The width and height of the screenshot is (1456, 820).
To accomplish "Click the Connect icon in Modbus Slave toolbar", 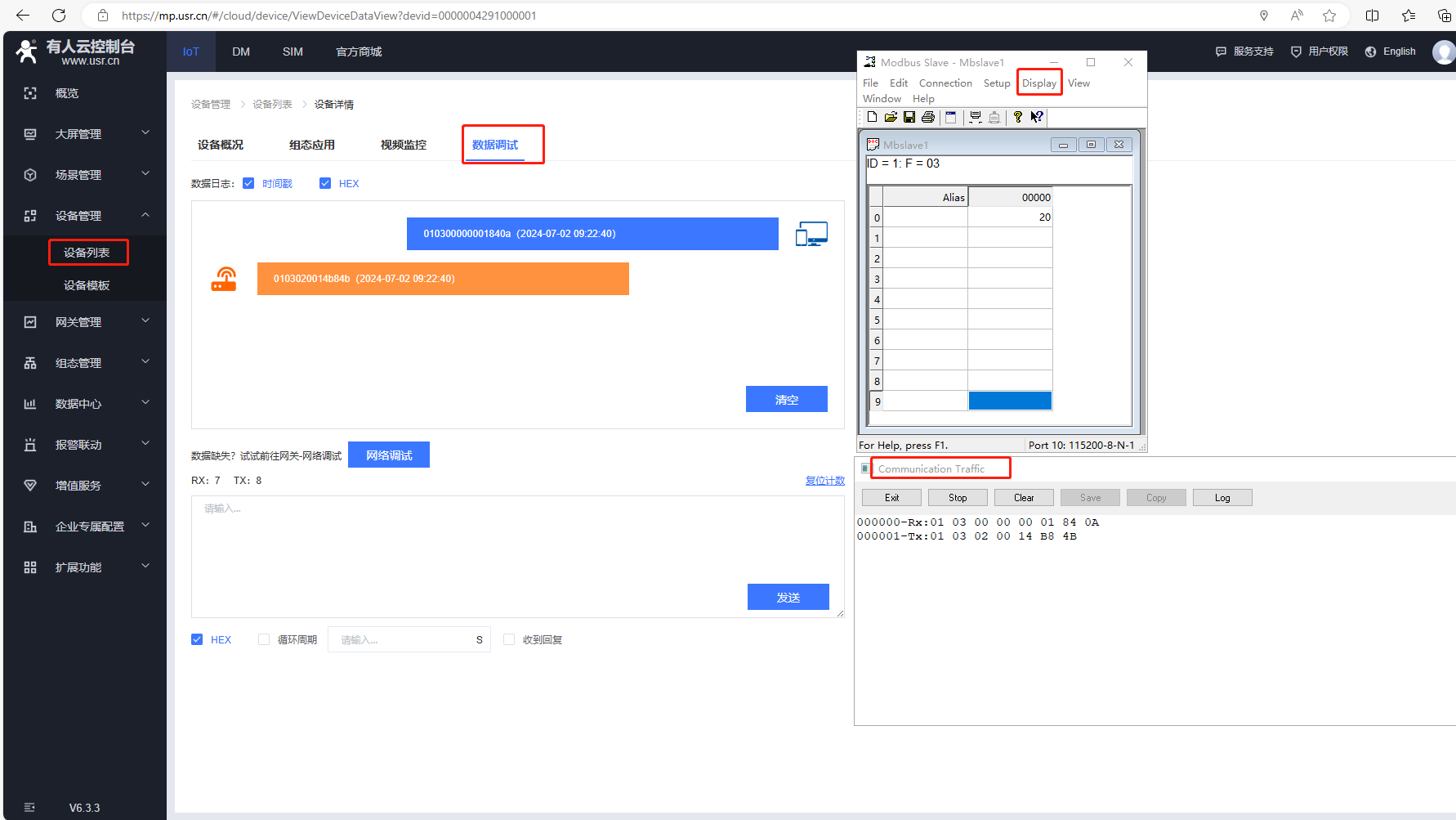I will click(x=975, y=117).
